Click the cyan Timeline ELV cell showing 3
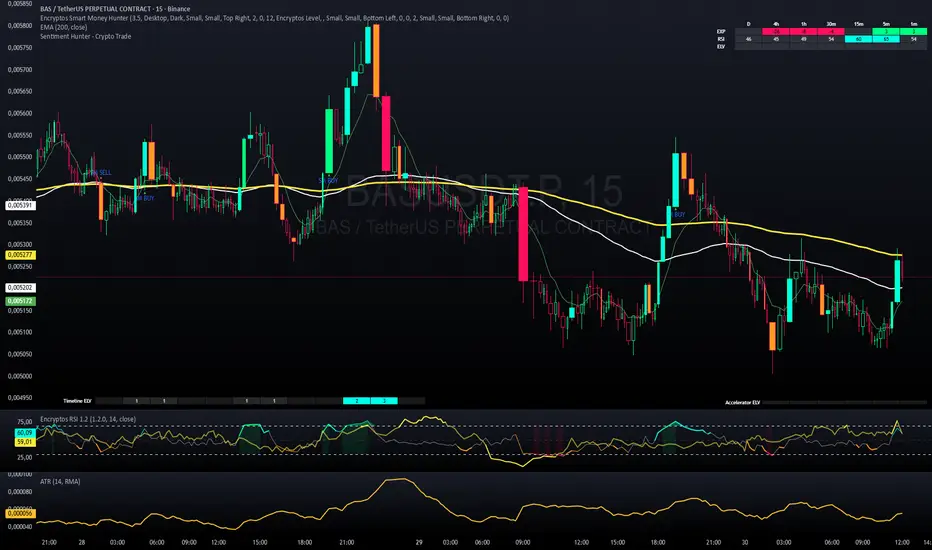932x550 pixels. point(384,401)
